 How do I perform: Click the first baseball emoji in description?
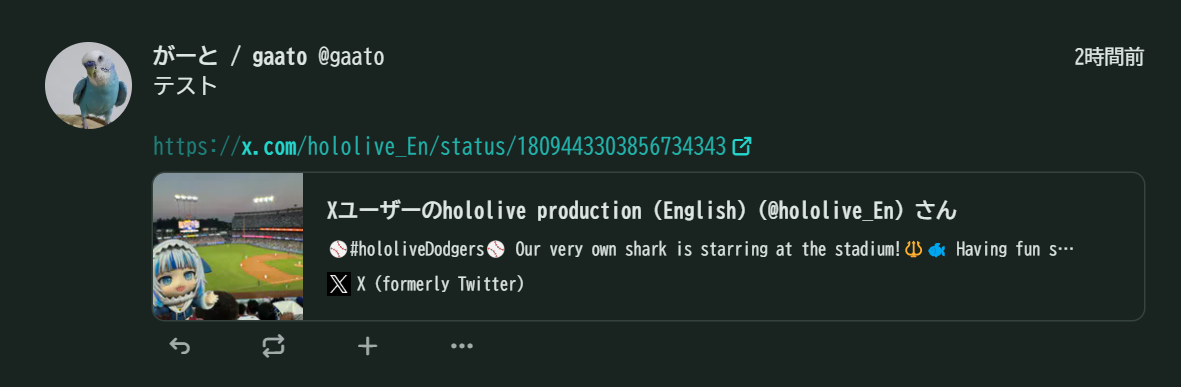click(337, 249)
